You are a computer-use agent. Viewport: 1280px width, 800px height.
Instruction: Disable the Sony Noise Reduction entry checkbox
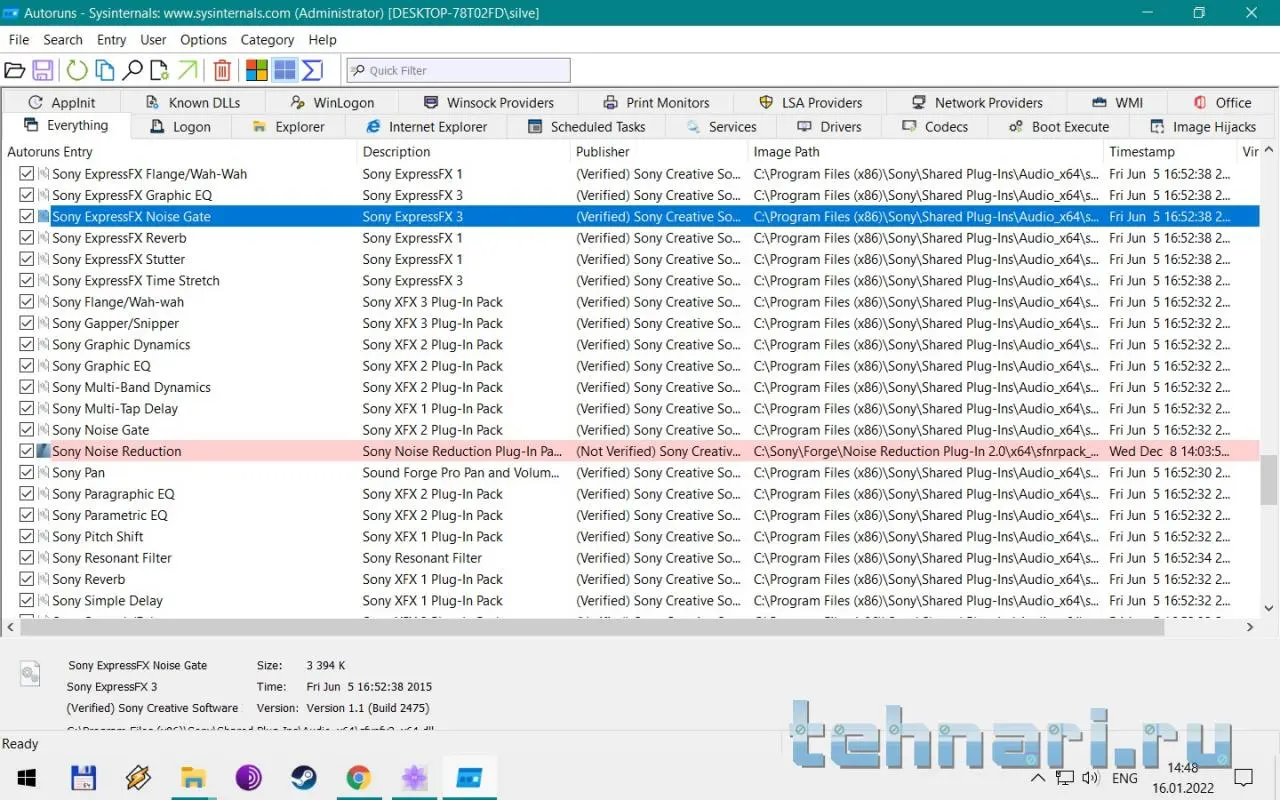tap(26, 451)
